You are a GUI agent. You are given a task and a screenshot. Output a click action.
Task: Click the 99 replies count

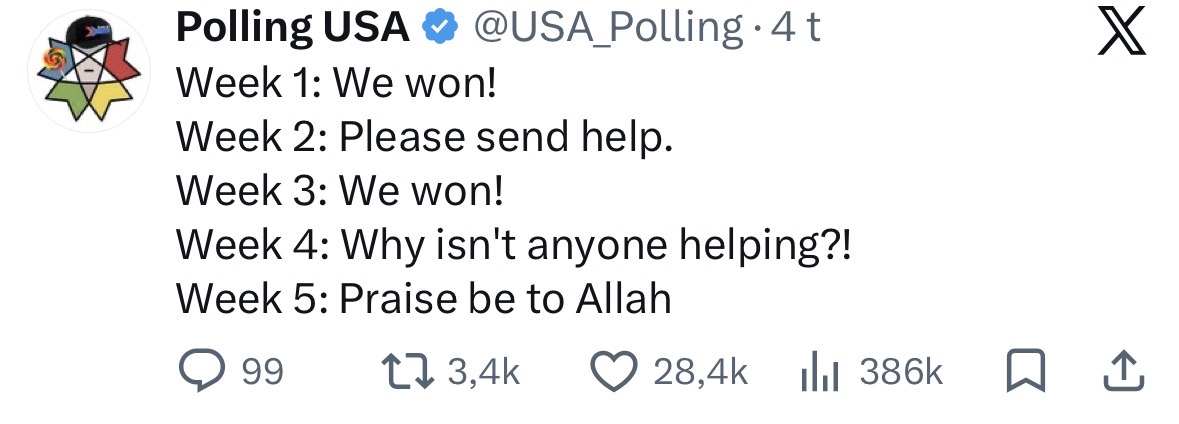[x=262, y=373]
